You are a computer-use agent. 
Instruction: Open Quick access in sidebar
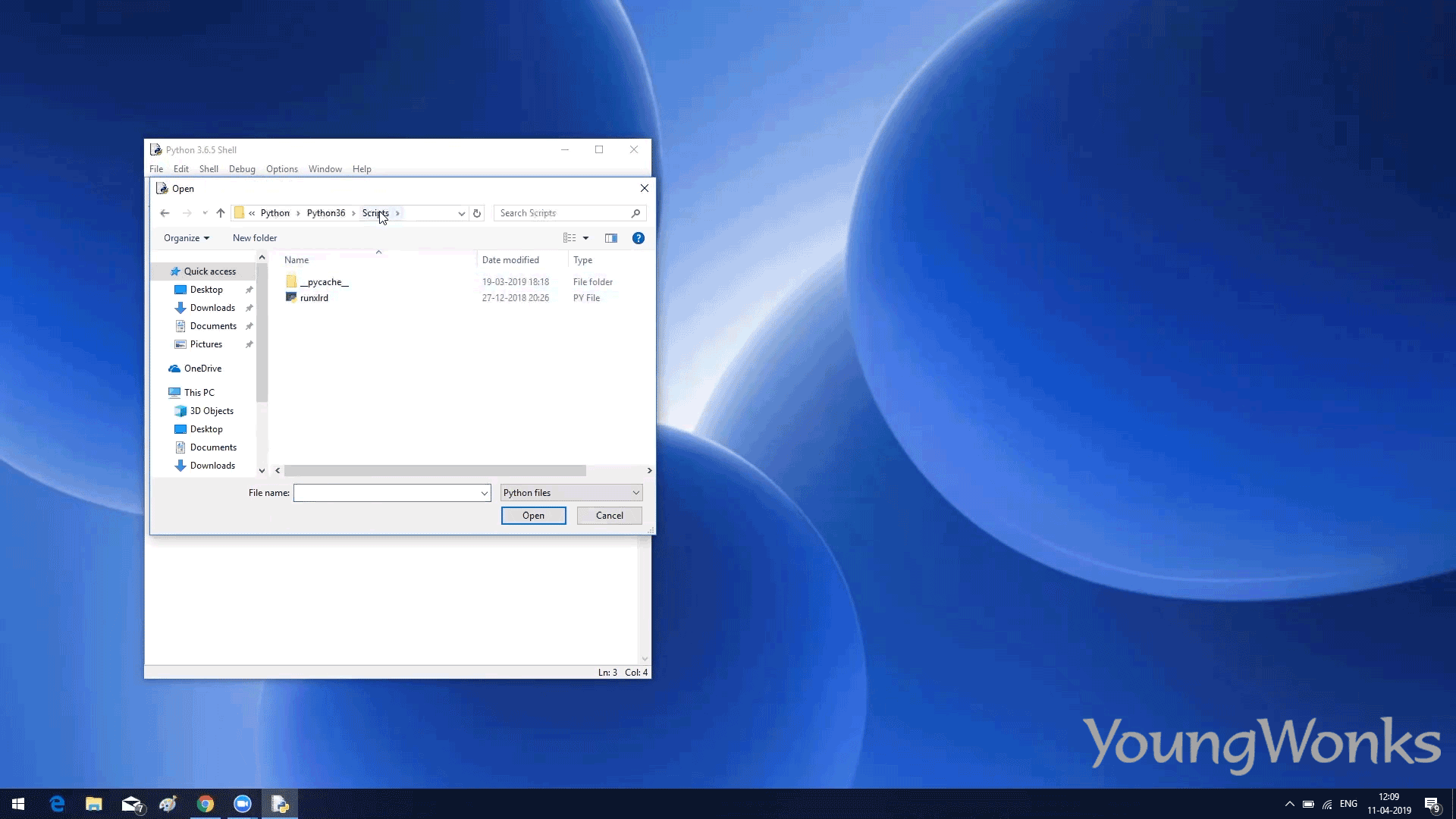point(209,271)
